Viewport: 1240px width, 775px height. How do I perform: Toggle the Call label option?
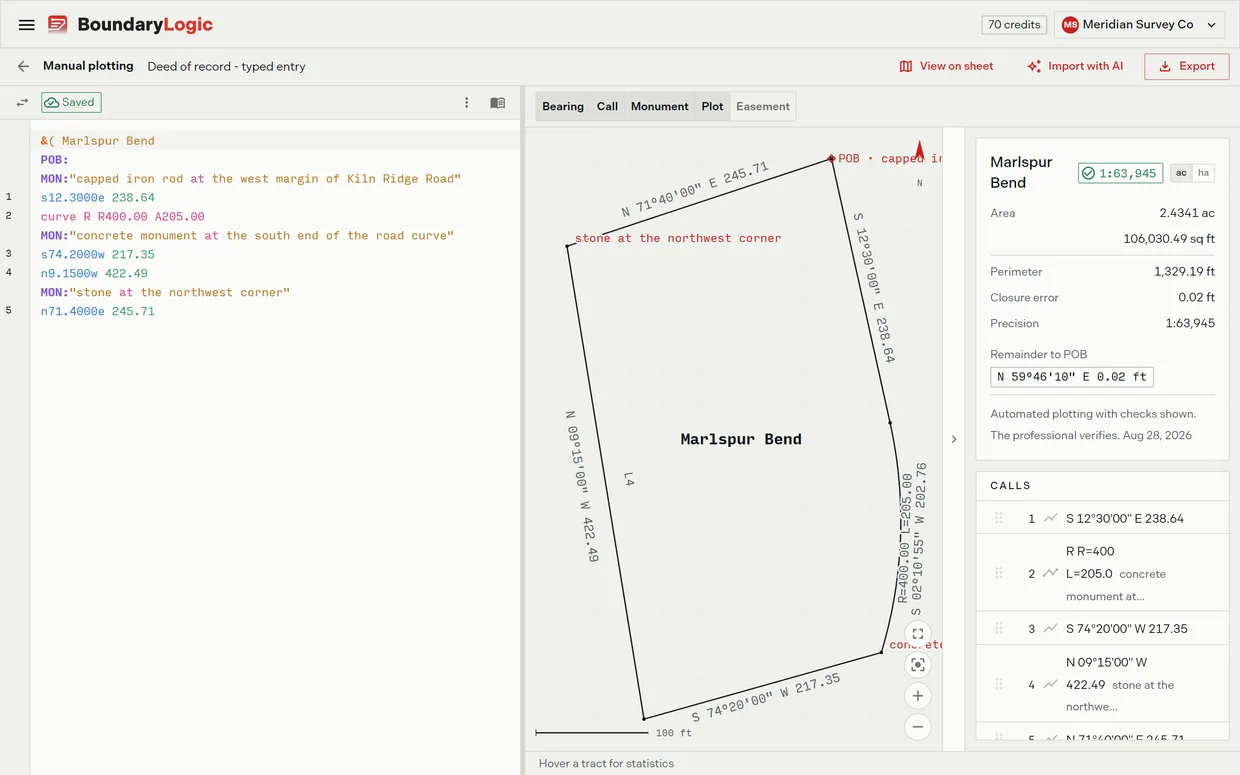(607, 106)
